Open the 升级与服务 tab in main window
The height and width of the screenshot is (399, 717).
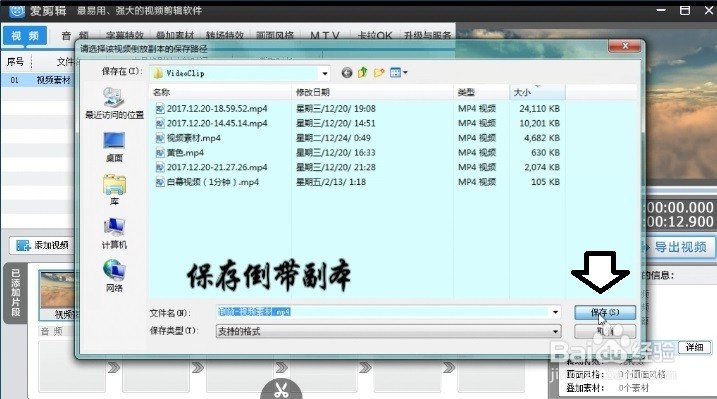click(427, 35)
